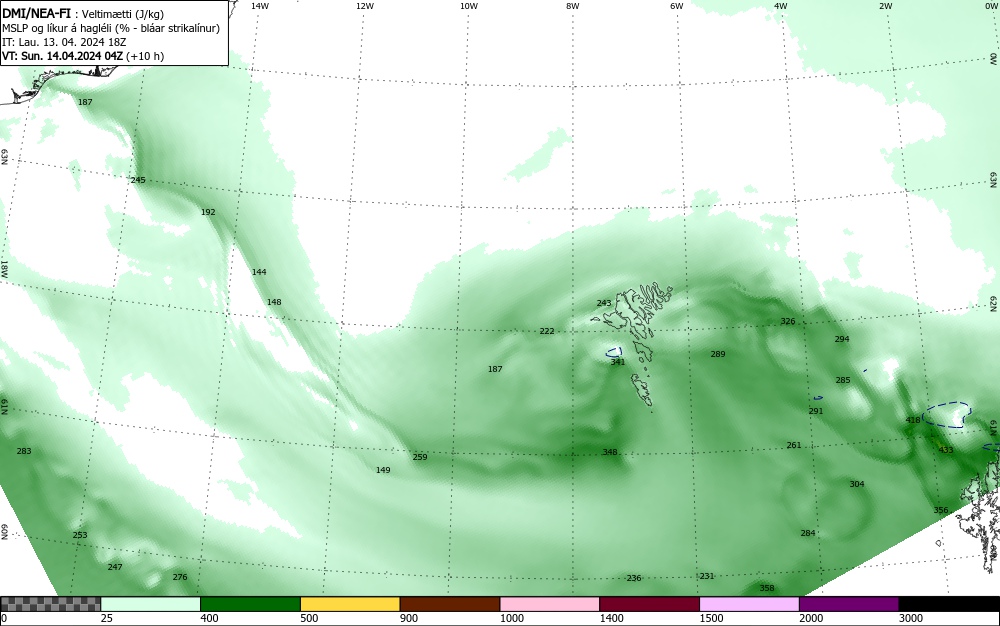
Task: Click the black above-3000 legend swatch
Action: pyautogui.click(x=949, y=604)
